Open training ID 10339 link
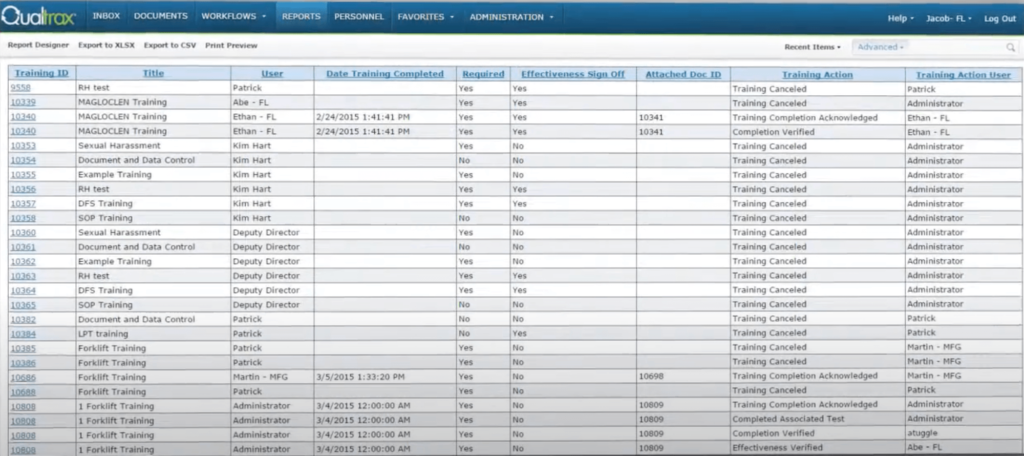 (x=23, y=103)
